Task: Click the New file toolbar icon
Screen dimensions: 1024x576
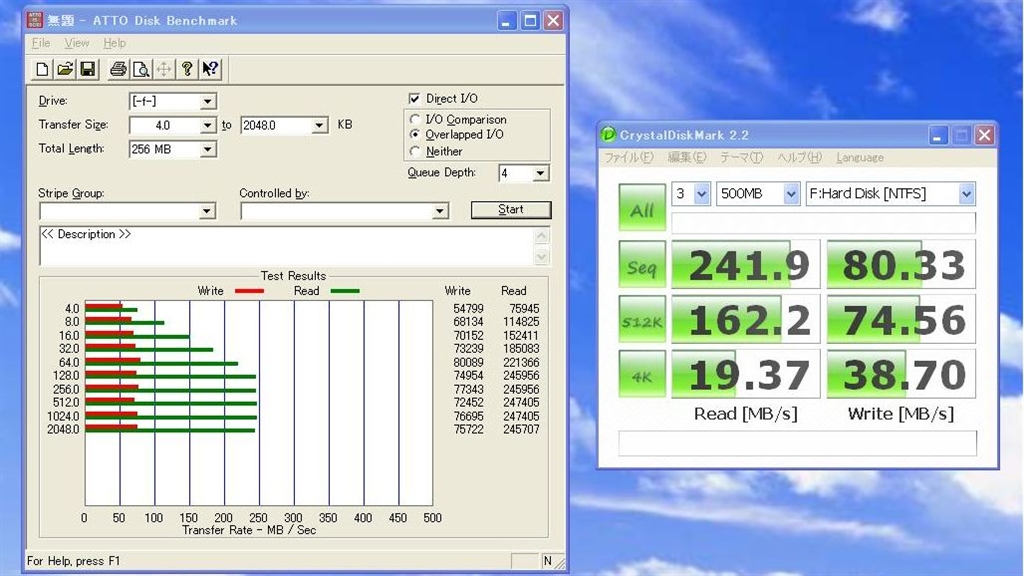Action: pyautogui.click(x=42, y=69)
